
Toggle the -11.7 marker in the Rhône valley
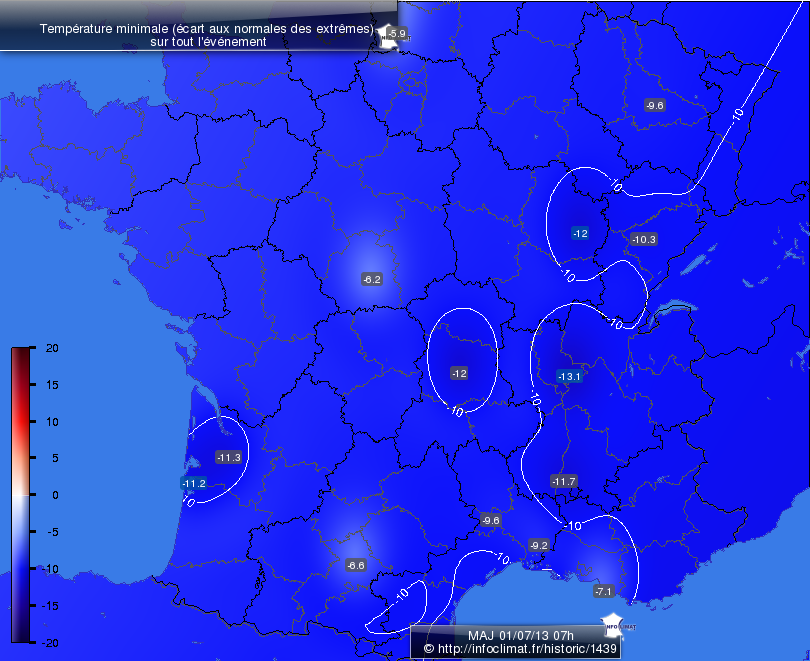pyautogui.click(x=563, y=480)
